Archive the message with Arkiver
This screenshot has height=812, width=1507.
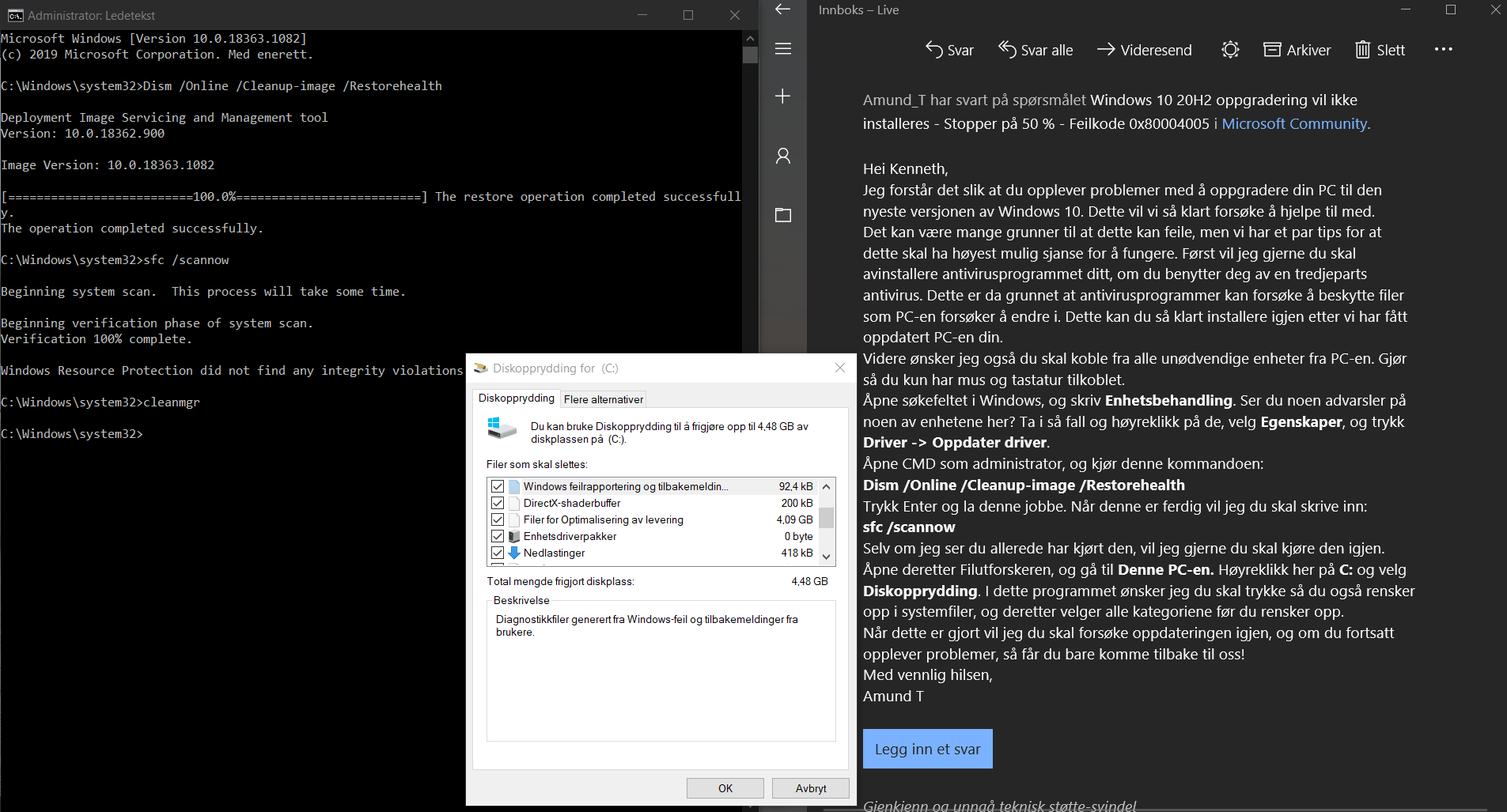tap(1297, 50)
